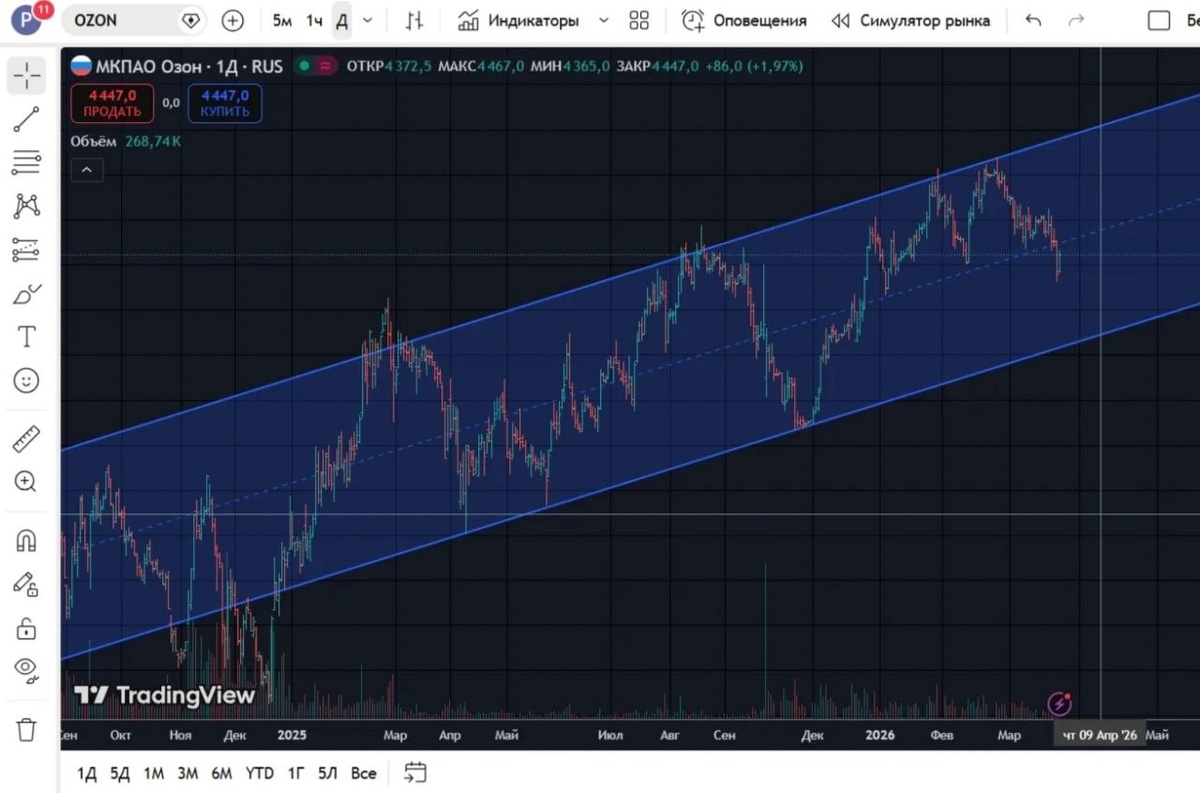Select the 1Д date range
Image resolution: width=1200 pixels, height=793 pixels.
click(87, 773)
